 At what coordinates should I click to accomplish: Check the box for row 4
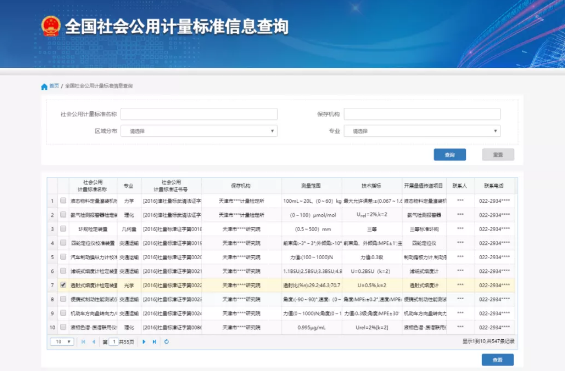pyautogui.click(x=63, y=243)
